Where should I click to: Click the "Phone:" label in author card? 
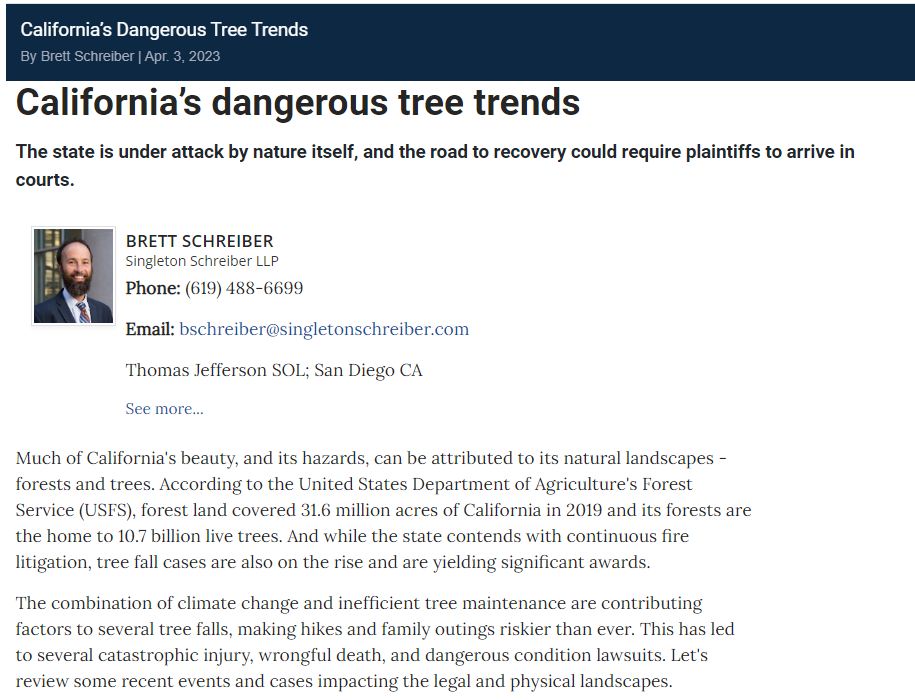click(x=153, y=288)
